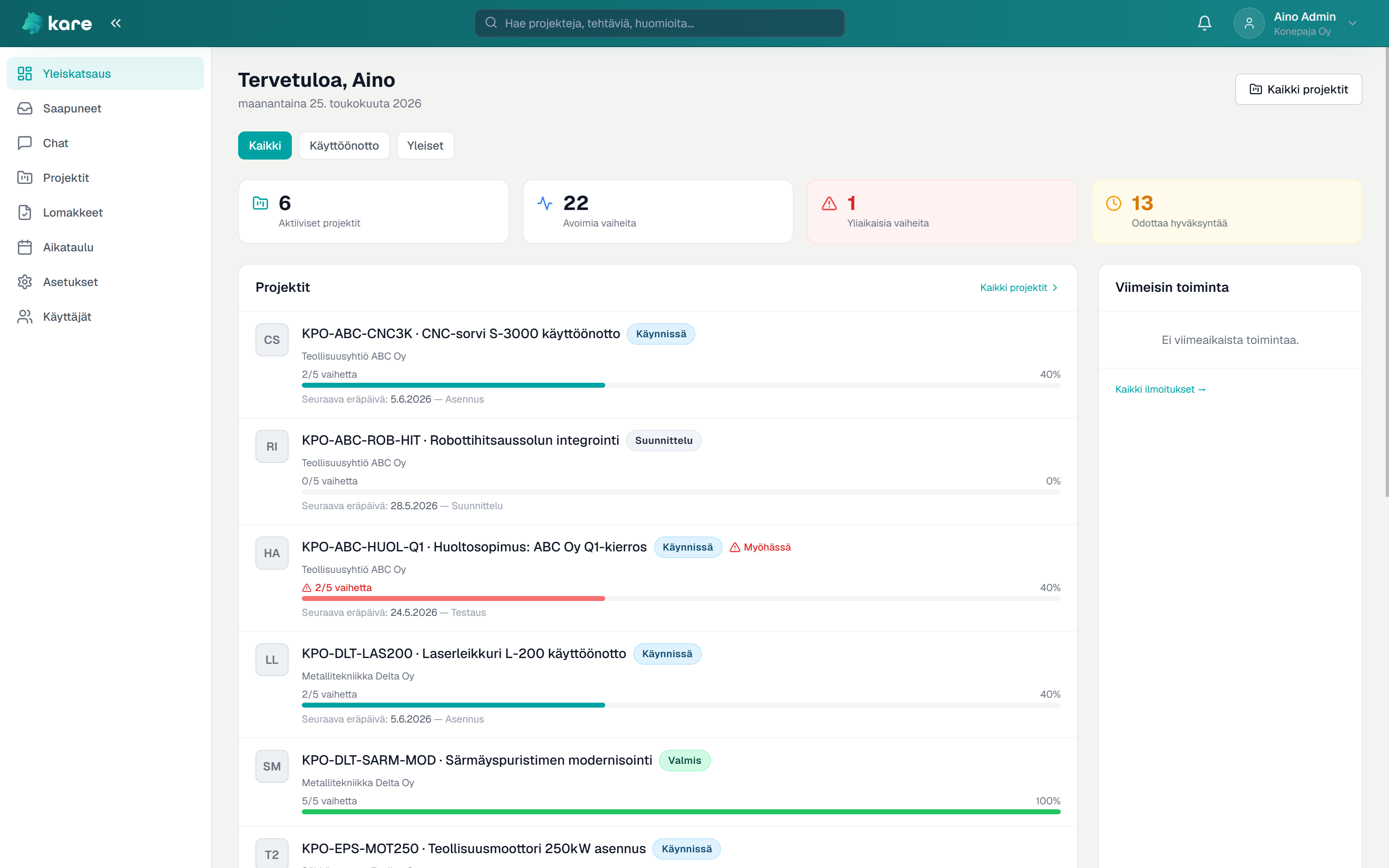Click the kare logo
This screenshot has width=1389, height=868.
pos(57,23)
